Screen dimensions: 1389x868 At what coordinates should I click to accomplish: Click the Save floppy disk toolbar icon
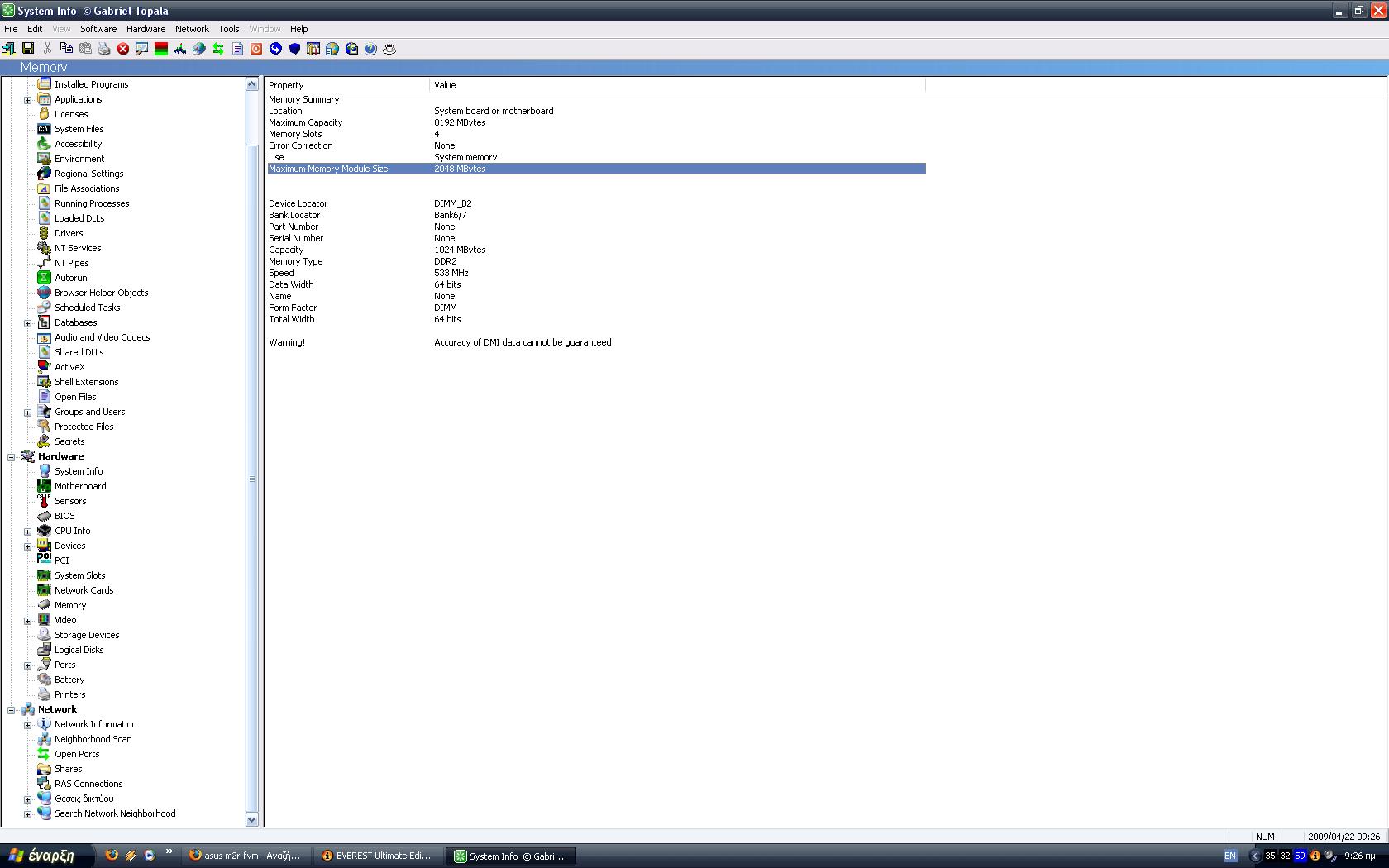[28, 49]
